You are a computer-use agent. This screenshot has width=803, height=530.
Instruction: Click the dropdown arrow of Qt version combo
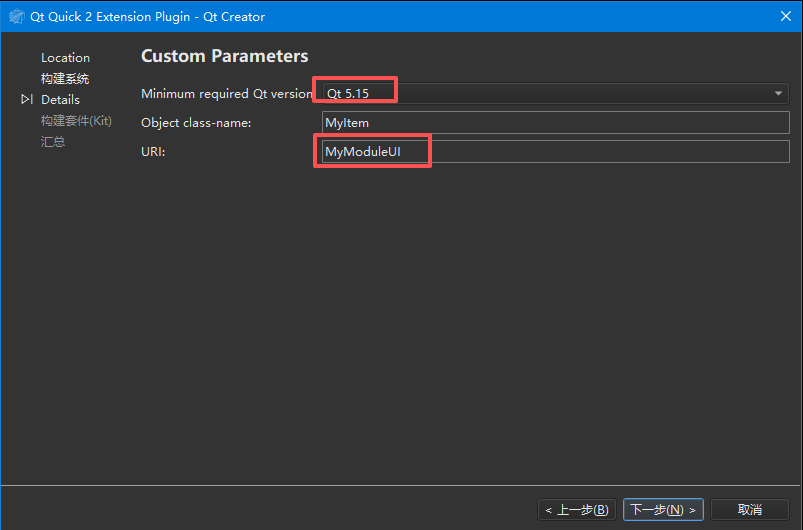(x=778, y=94)
